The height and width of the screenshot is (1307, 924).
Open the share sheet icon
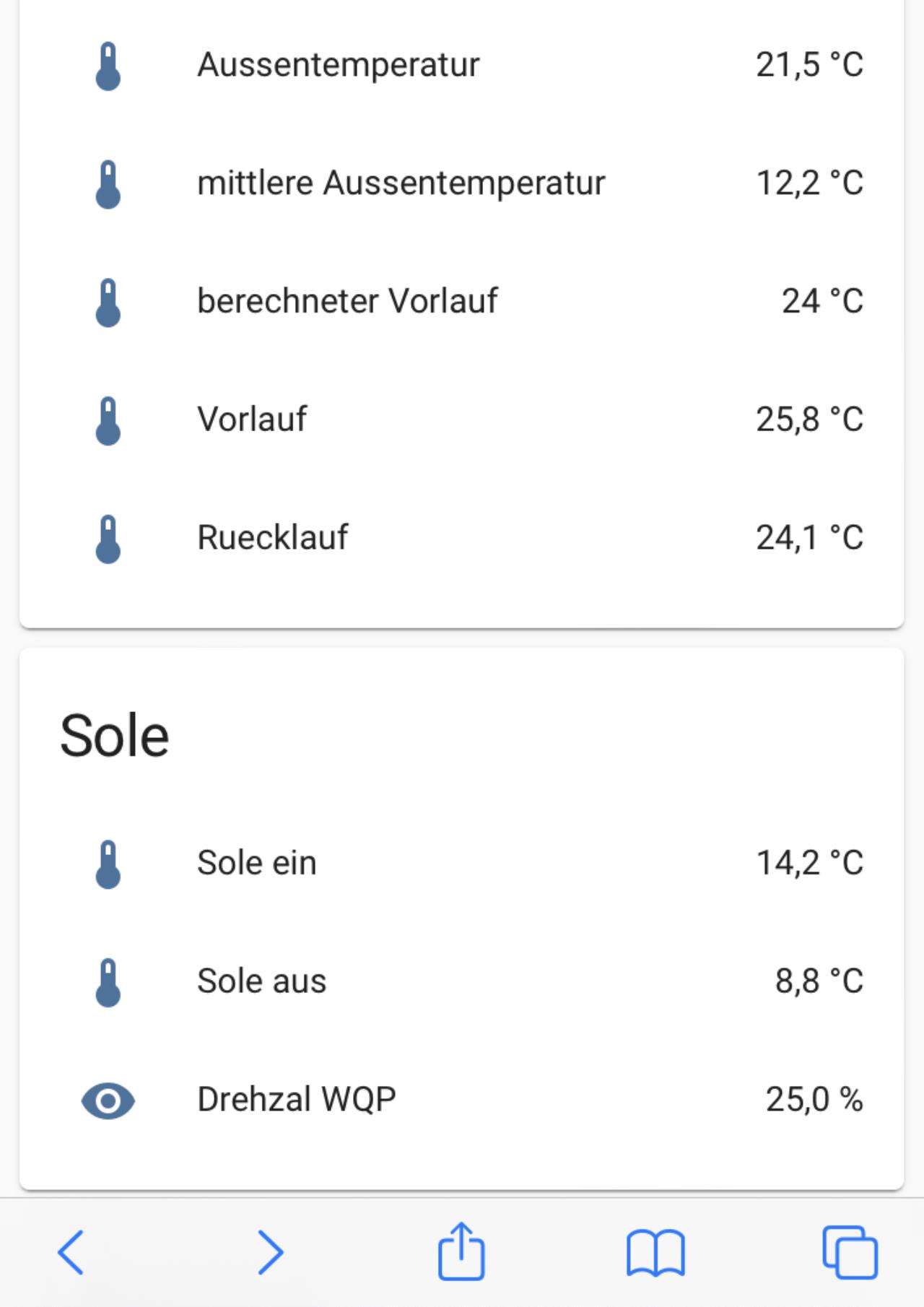point(461,1251)
